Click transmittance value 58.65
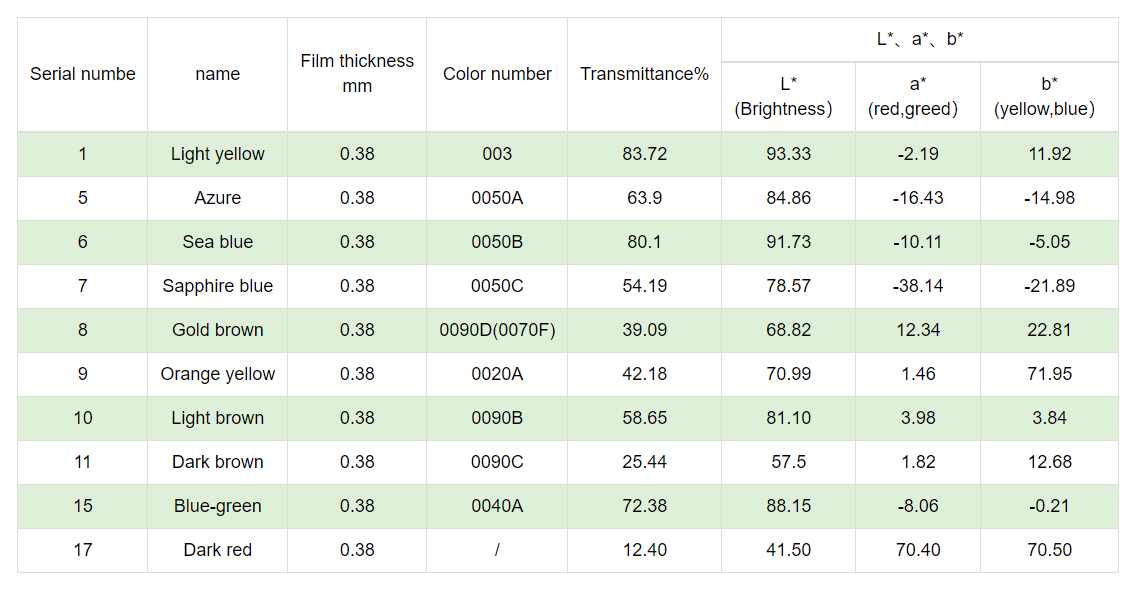This screenshot has width=1137, height=589. tap(644, 418)
